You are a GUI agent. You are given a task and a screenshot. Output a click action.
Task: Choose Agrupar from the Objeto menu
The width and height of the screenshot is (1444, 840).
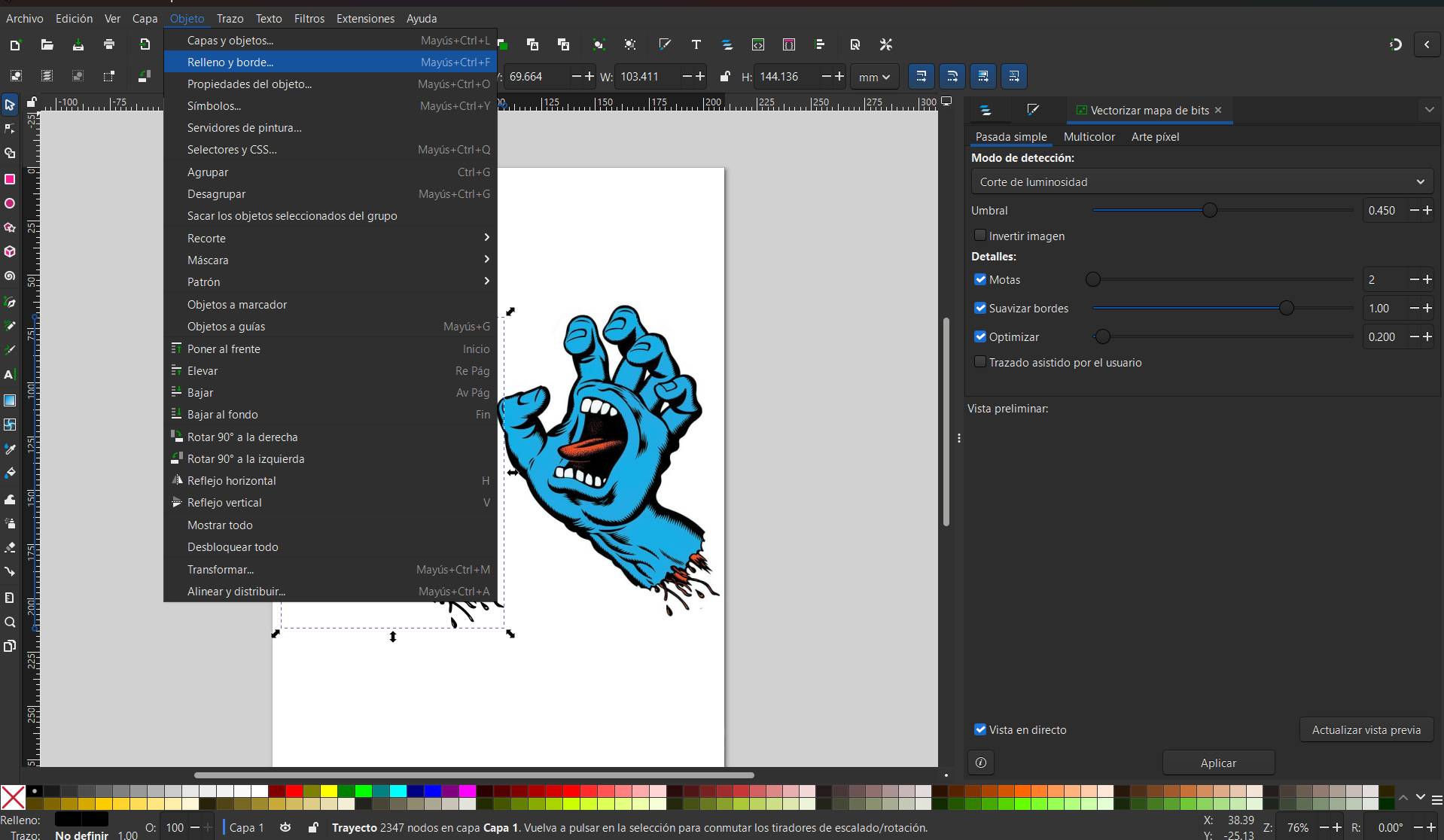pos(208,172)
